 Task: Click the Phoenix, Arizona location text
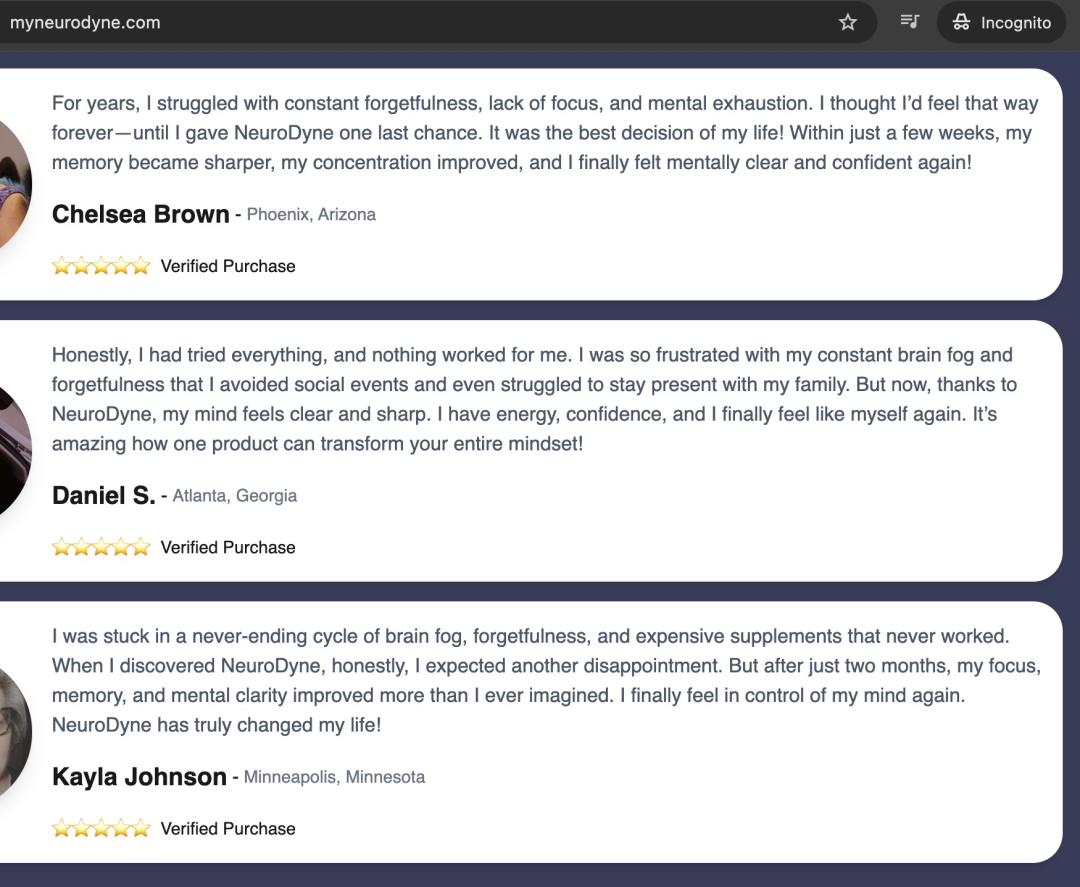coord(311,214)
